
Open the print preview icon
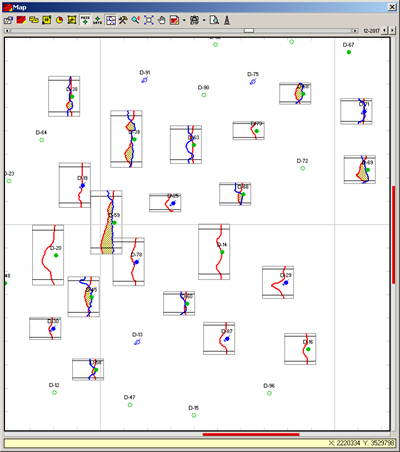click(x=214, y=20)
